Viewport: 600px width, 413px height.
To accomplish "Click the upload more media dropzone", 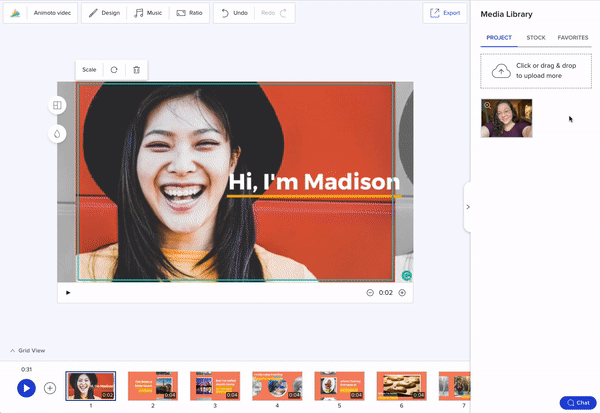I will pos(536,71).
